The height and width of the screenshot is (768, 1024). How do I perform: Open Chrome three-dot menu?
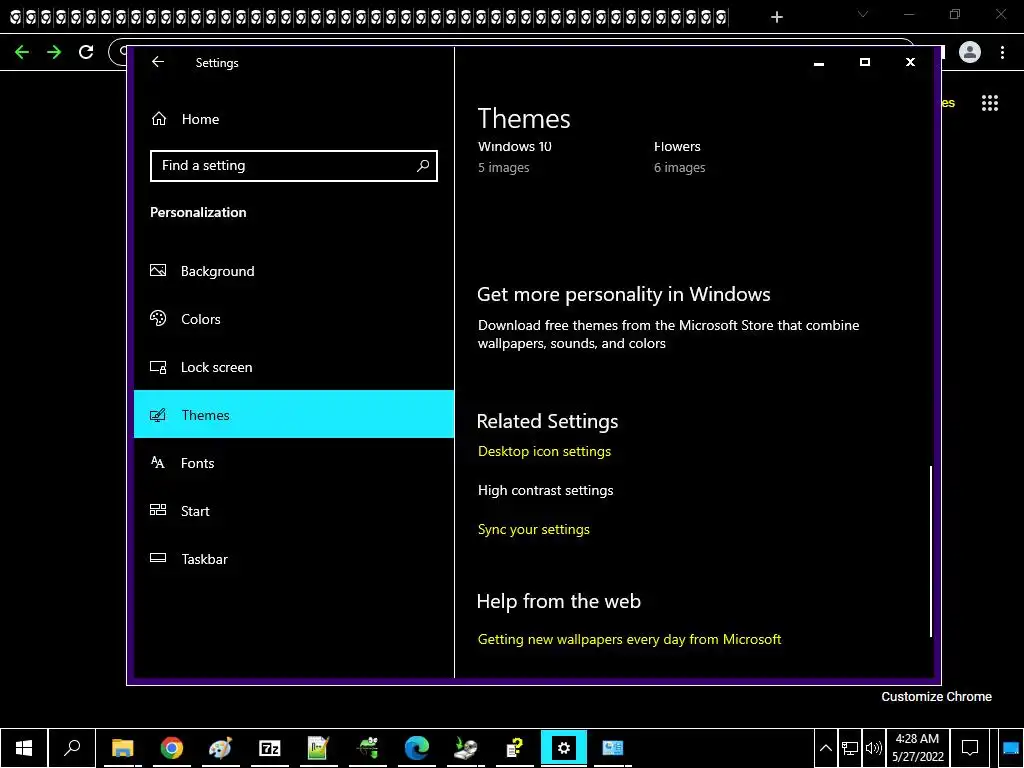click(1002, 52)
